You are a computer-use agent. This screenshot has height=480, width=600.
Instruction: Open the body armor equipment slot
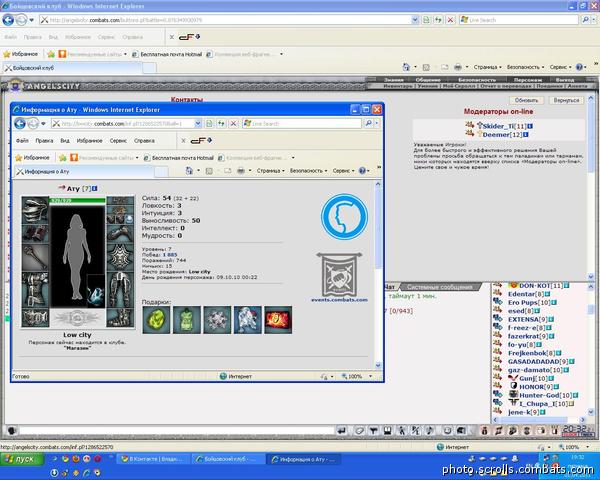(35, 290)
